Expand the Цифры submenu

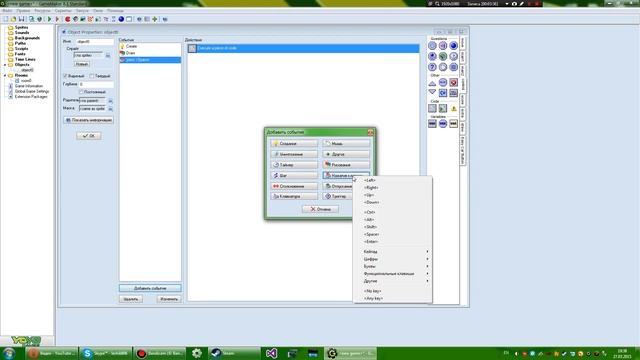tap(392, 259)
